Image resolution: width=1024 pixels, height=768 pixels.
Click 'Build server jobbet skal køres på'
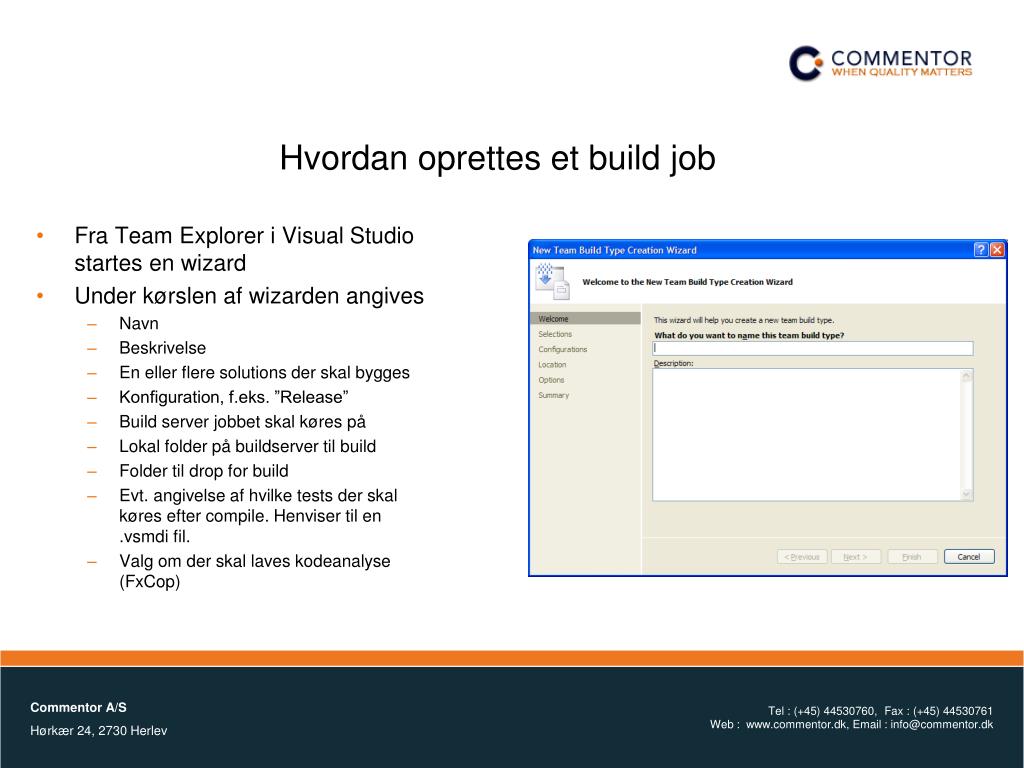point(242,422)
